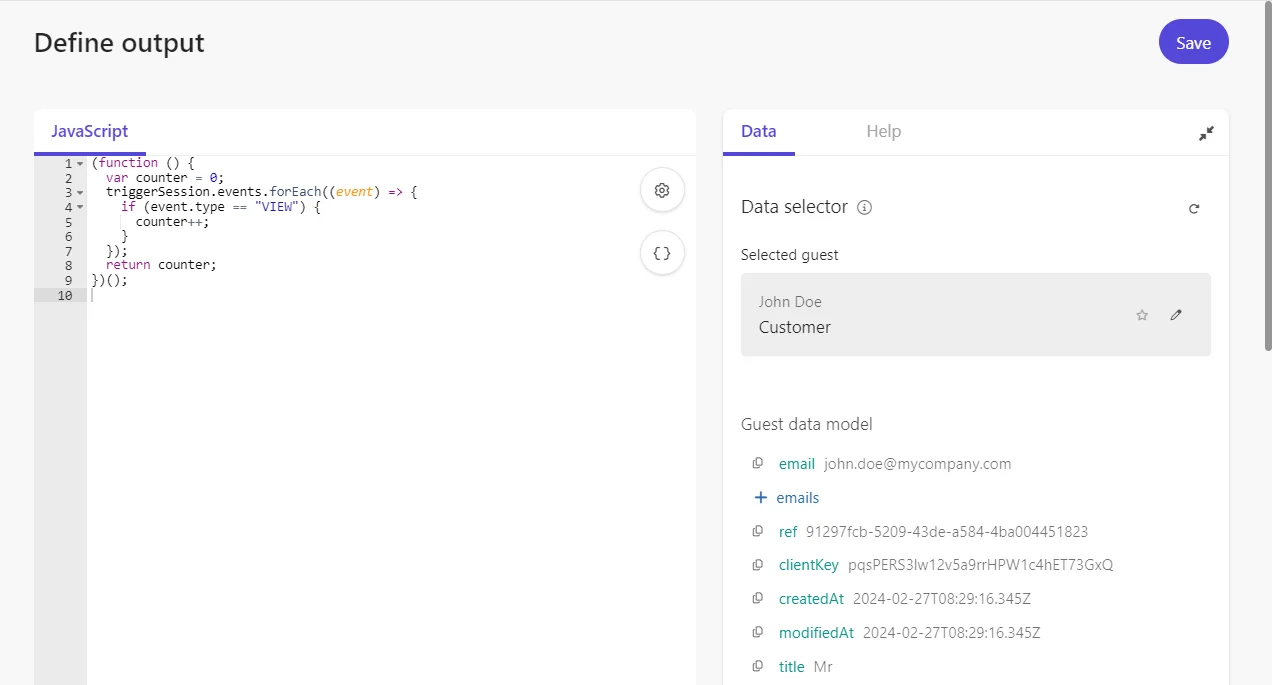Copy the createdAt field path
1272x685 pixels.
(758, 598)
